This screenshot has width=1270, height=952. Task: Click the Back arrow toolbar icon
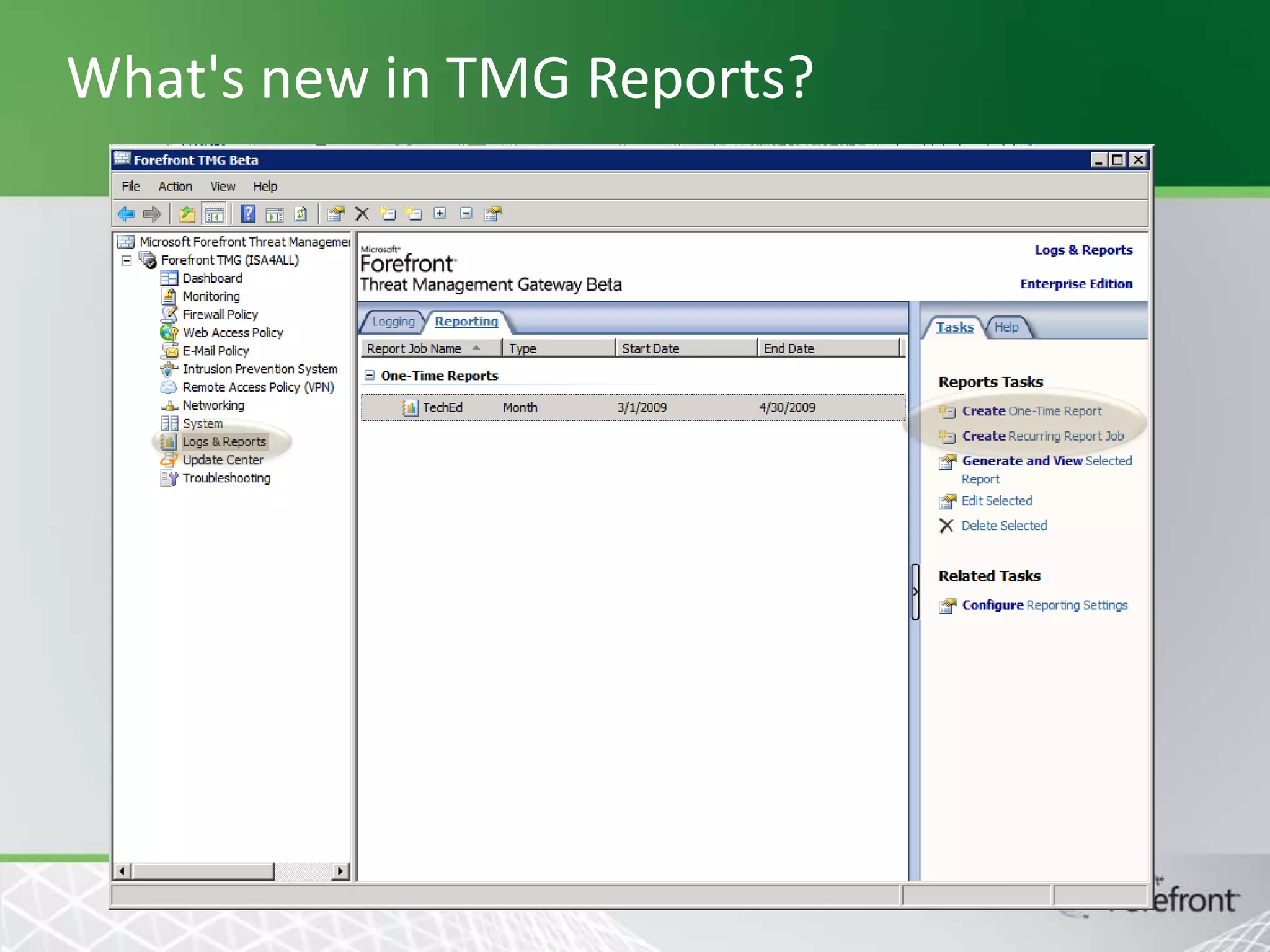click(x=126, y=214)
